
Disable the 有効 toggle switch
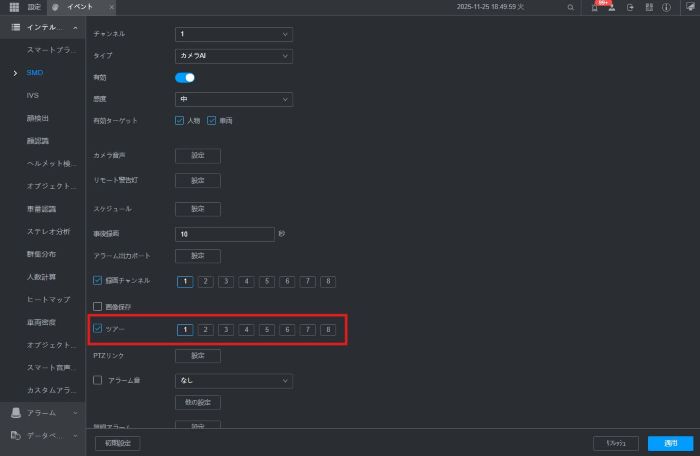point(185,77)
